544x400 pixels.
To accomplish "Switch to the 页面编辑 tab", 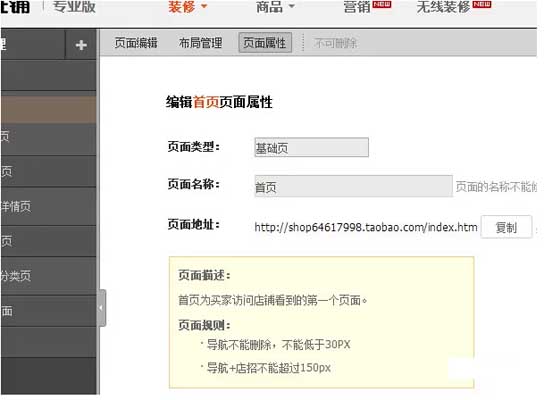I will tap(136, 43).
